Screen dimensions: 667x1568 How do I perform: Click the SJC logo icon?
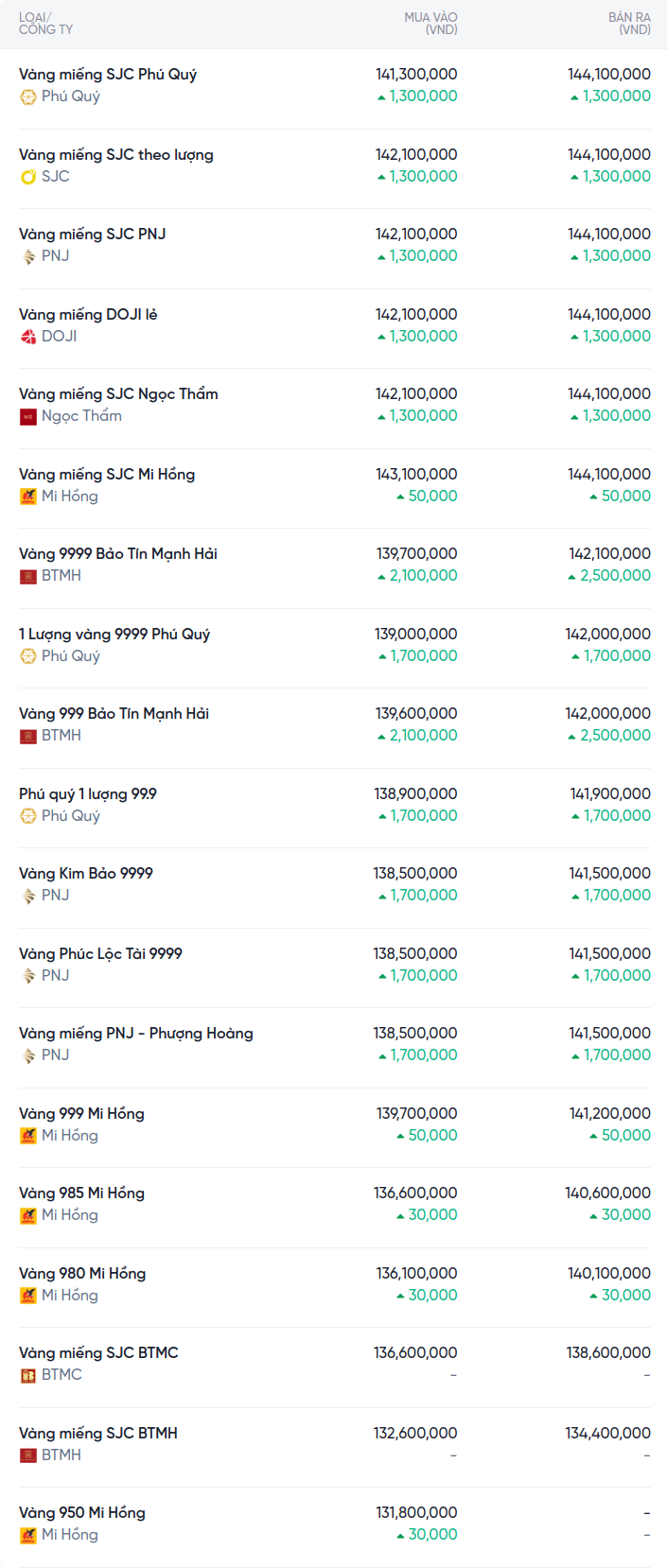point(28,177)
